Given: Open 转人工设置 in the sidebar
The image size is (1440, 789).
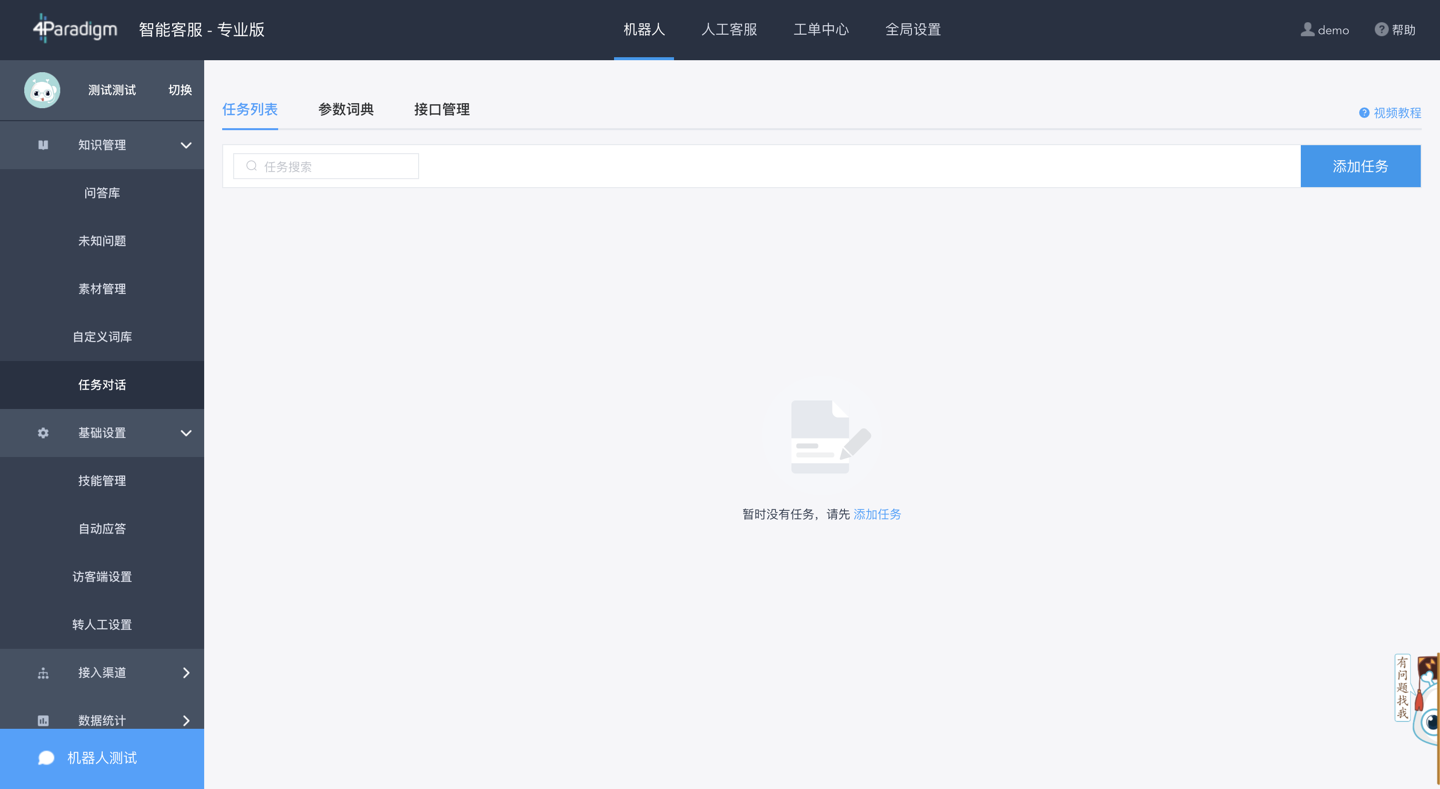Looking at the screenshot, I should (102, 625).
